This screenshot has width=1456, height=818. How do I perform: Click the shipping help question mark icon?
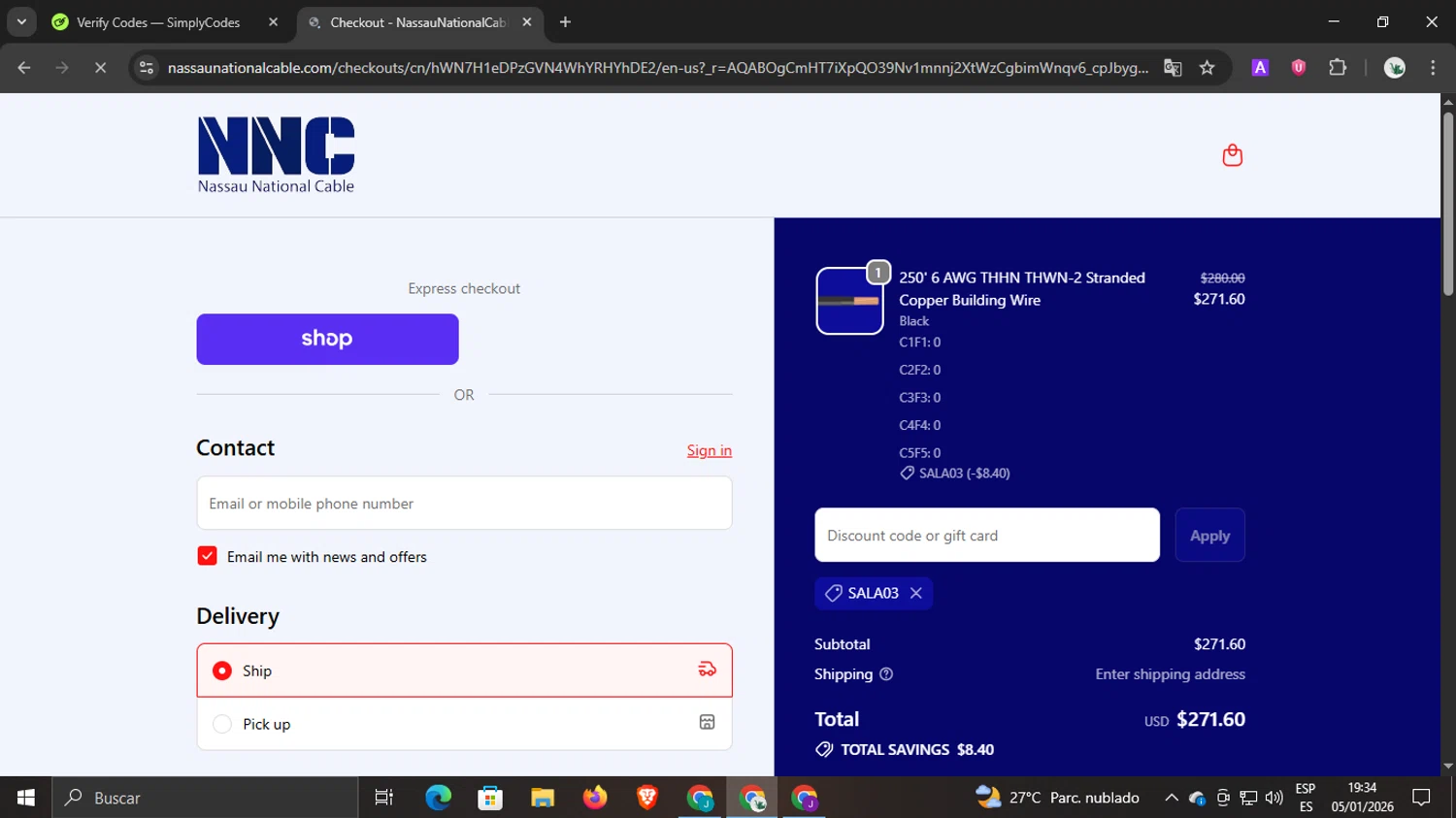point(885,674)
